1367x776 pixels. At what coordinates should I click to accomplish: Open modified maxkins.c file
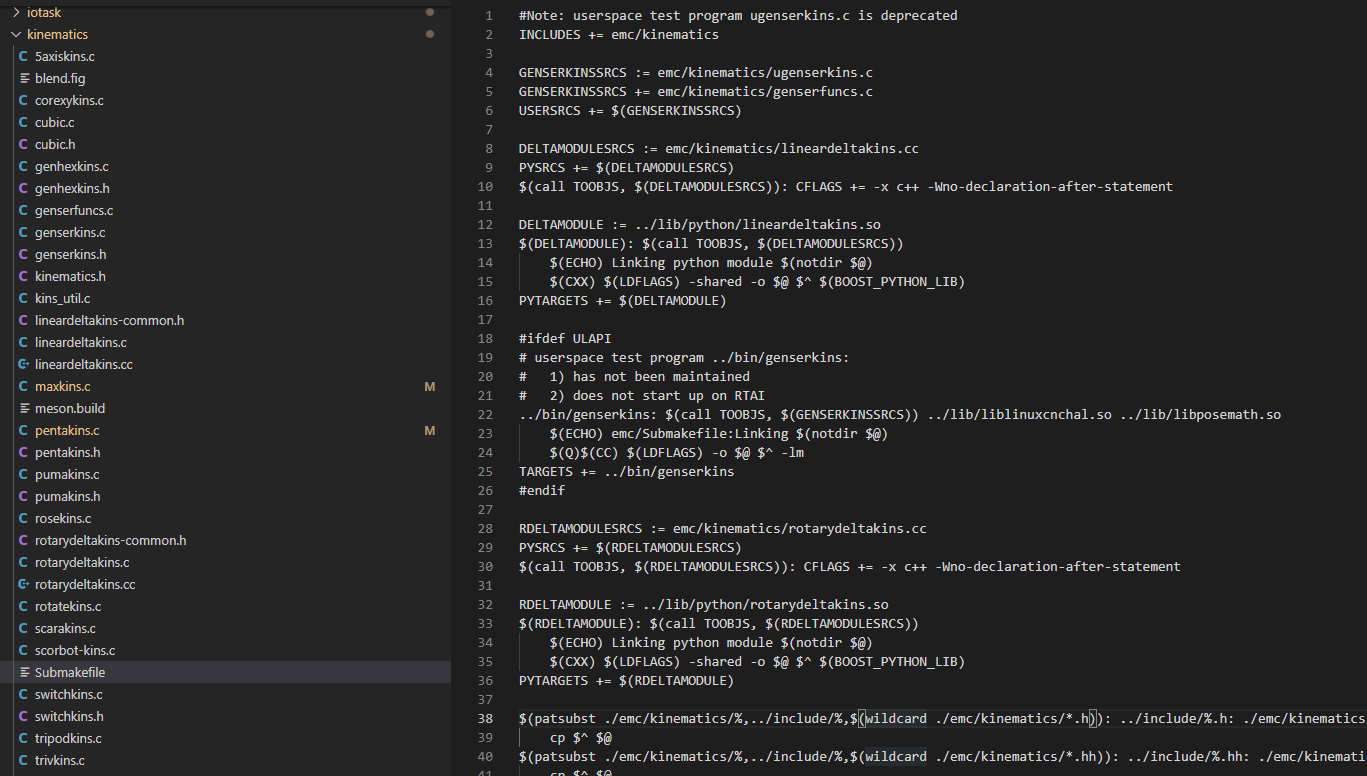pos(62,386)
